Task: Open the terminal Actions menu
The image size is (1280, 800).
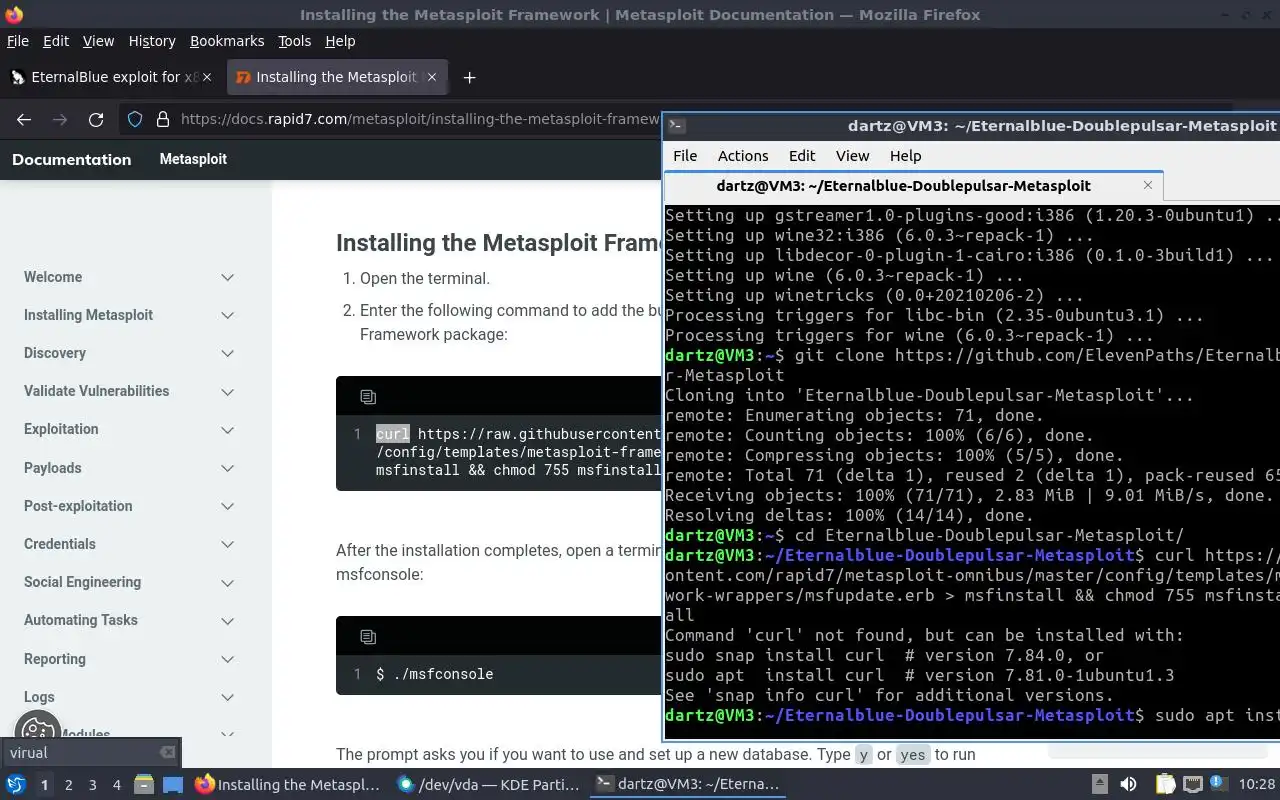Action: point(743,156)
